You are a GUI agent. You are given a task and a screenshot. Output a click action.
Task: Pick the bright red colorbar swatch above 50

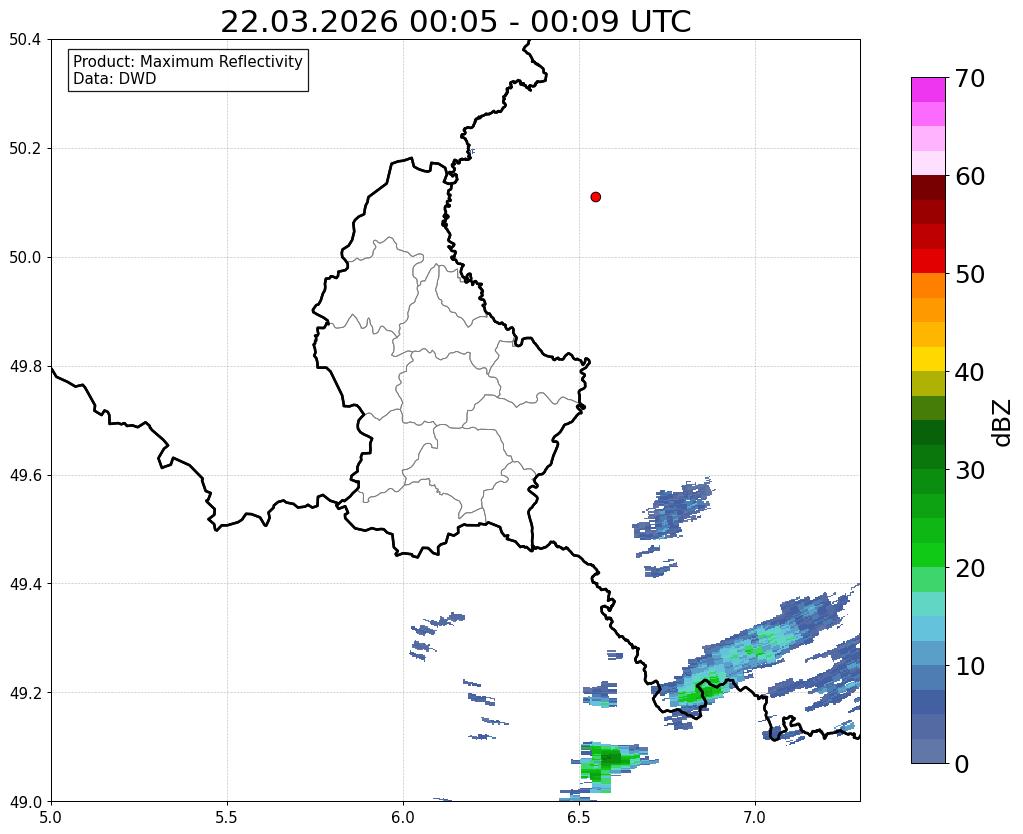[928, 262]
